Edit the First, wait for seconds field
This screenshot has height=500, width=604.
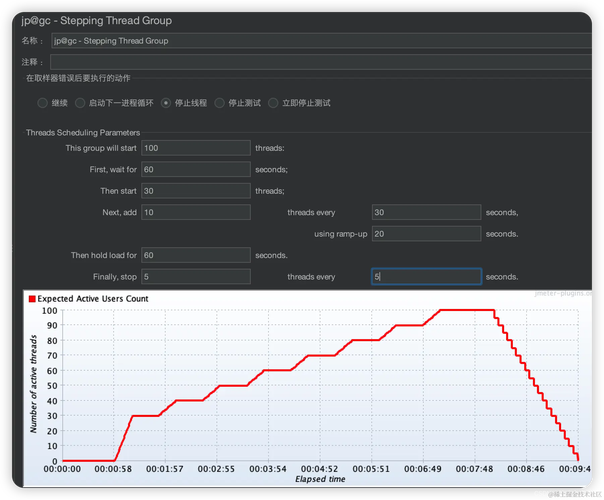coord(196,169)
